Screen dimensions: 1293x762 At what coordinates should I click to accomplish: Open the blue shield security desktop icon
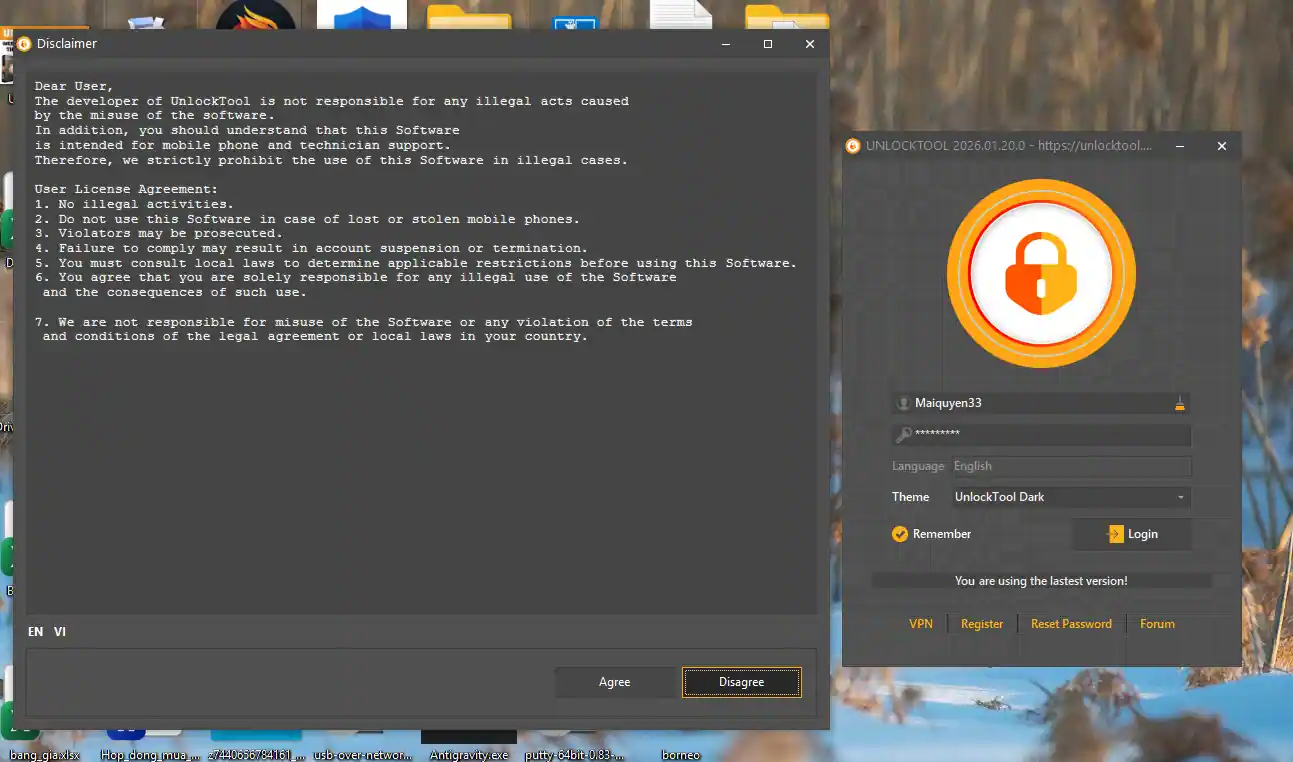click(361, 15)
